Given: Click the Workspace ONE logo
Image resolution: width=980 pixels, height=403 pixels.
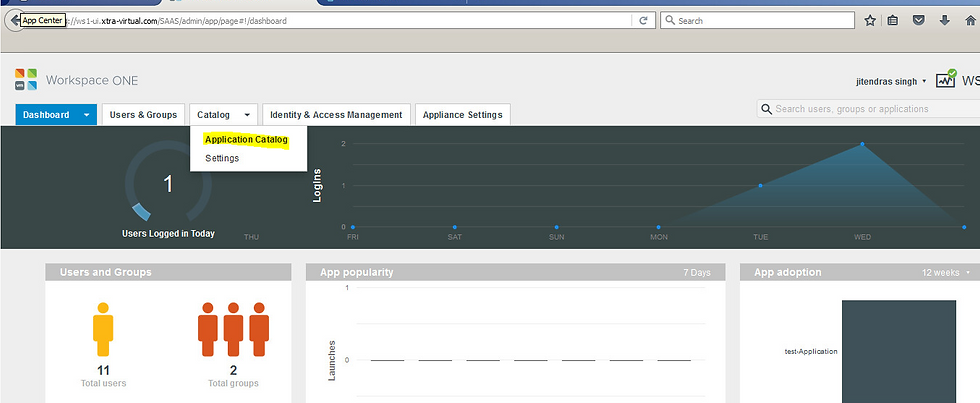Looking at the screenshot, I should tap(26, 80).
